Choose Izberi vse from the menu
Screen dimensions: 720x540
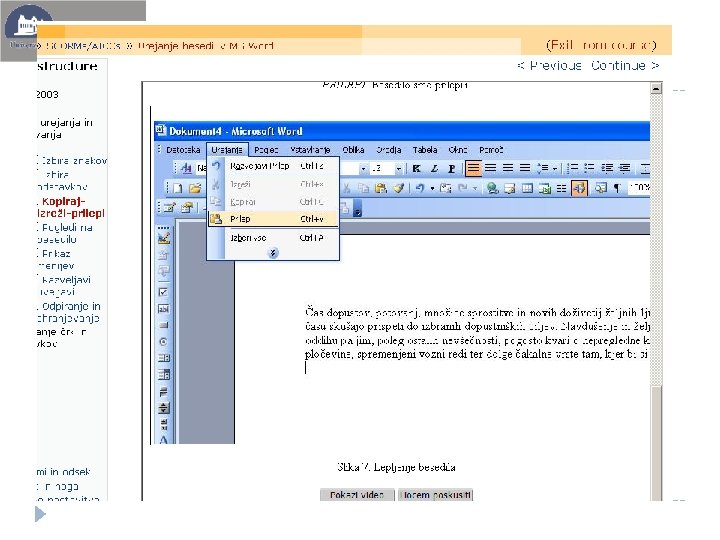point(273,238)
